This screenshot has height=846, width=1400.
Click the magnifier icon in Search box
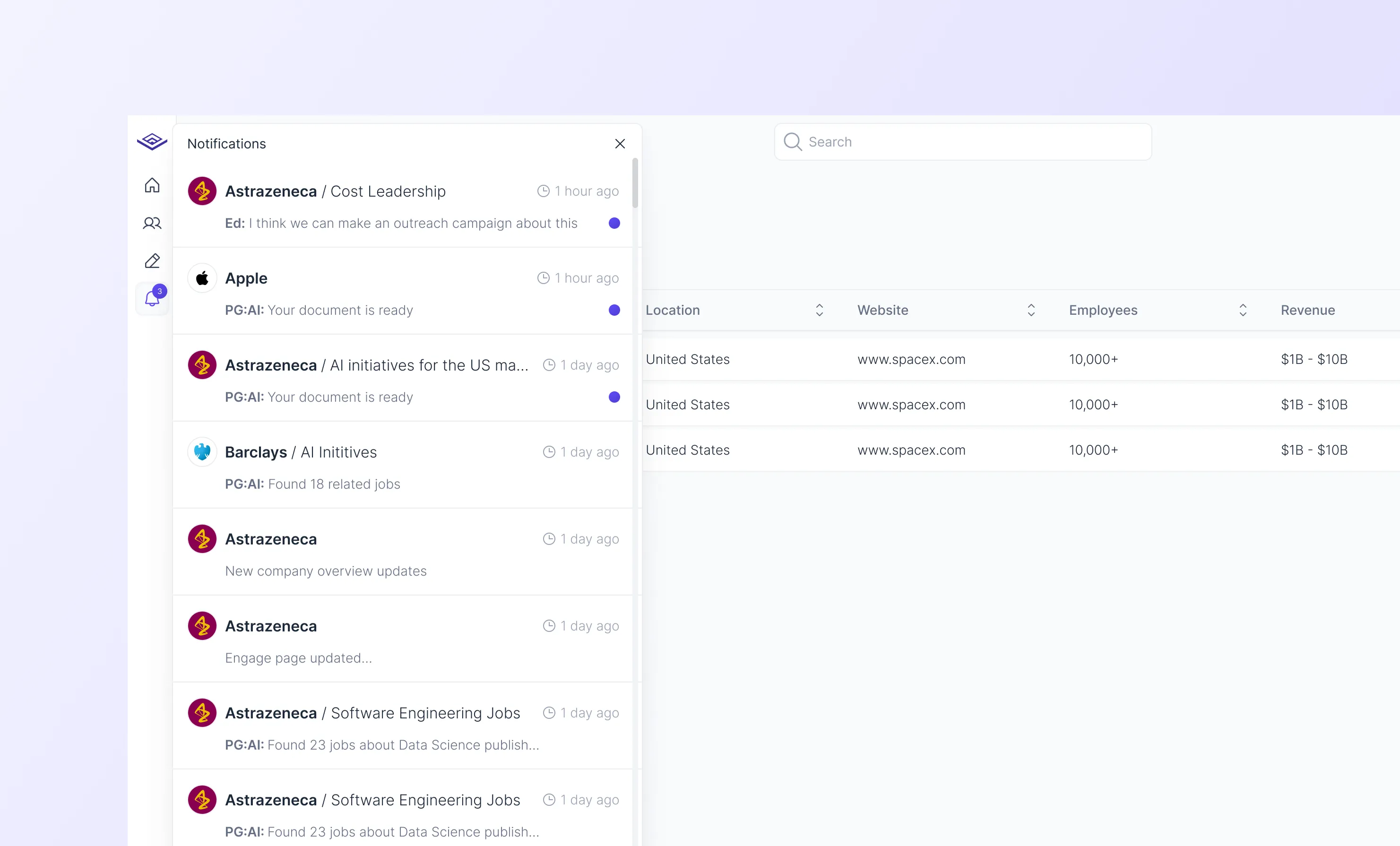793,142
